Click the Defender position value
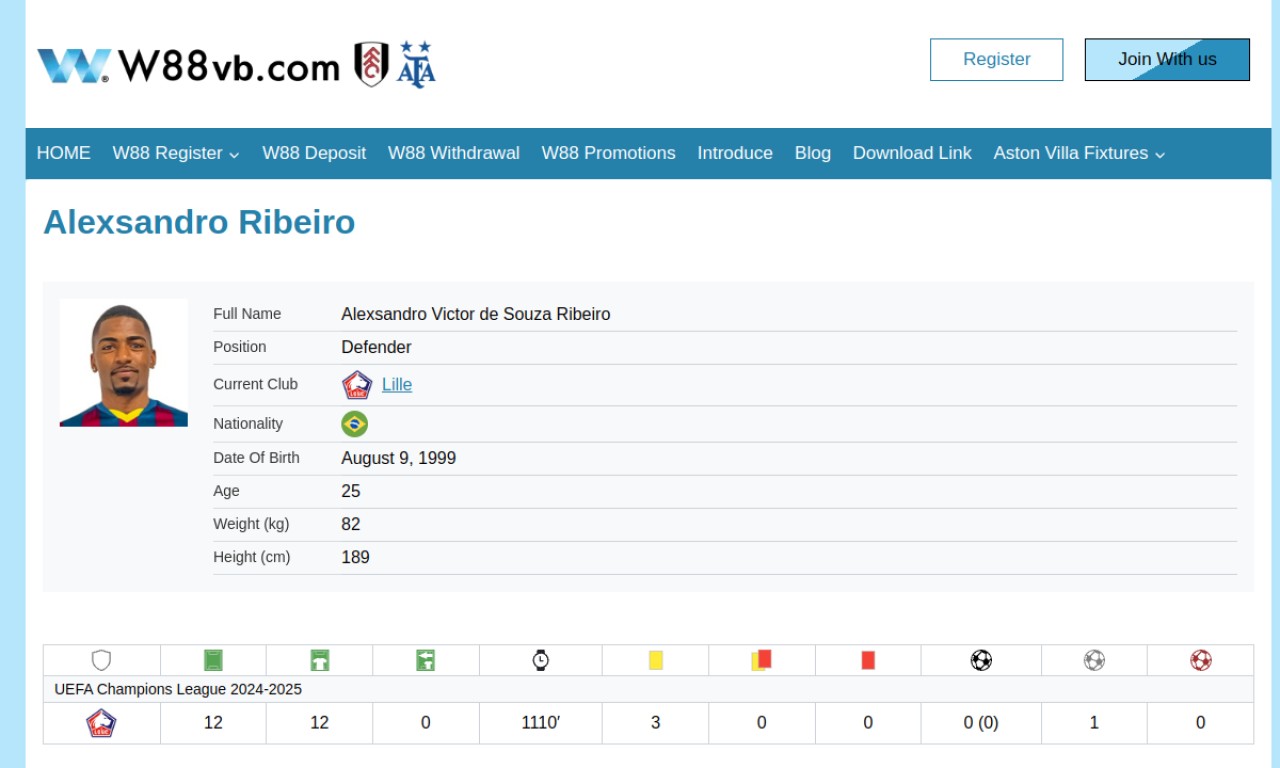This screenshot has height=768, width=1280. tap(376, 347)
